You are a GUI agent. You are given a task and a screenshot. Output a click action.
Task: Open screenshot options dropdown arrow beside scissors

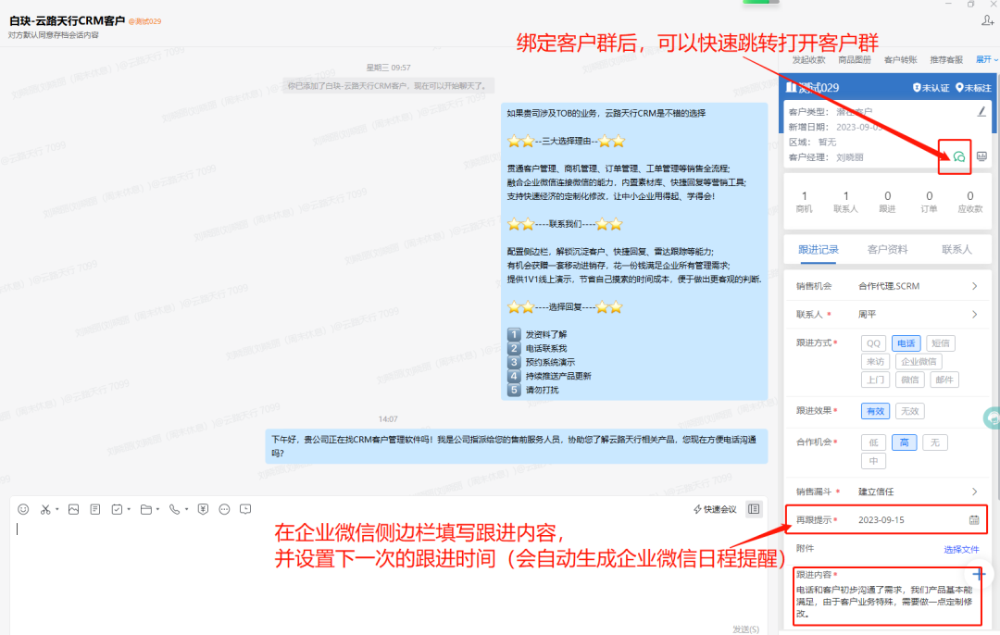point(57,509)
